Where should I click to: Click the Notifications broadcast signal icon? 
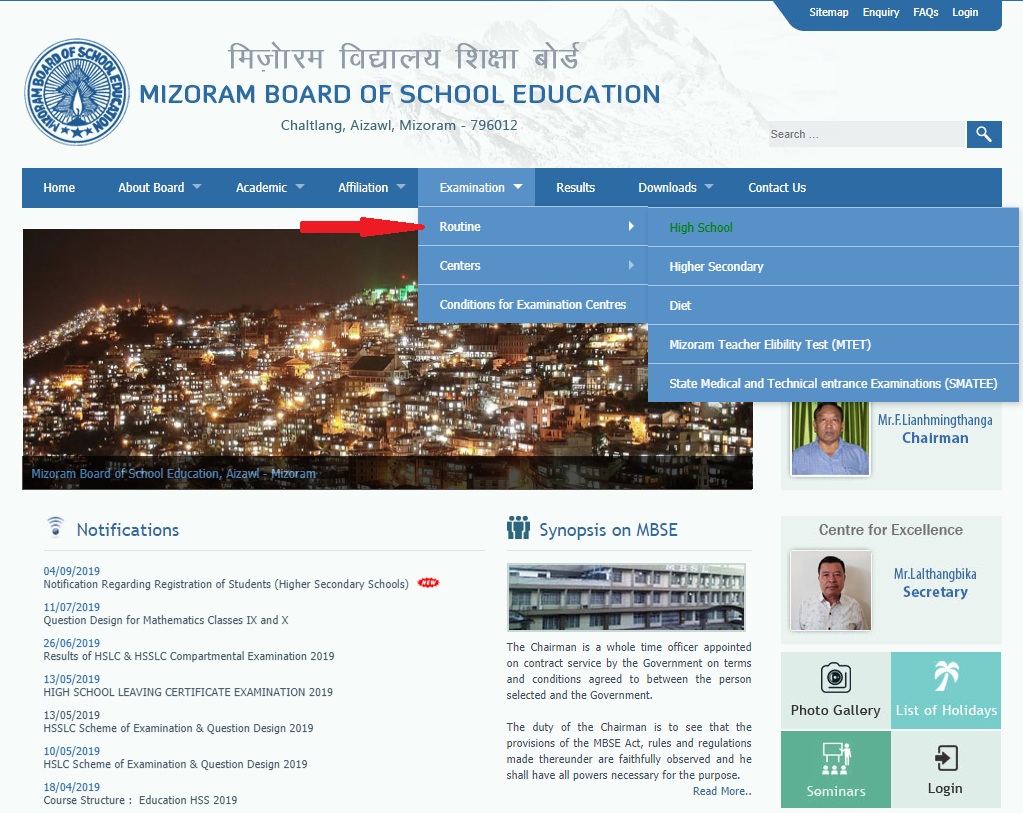55,528
